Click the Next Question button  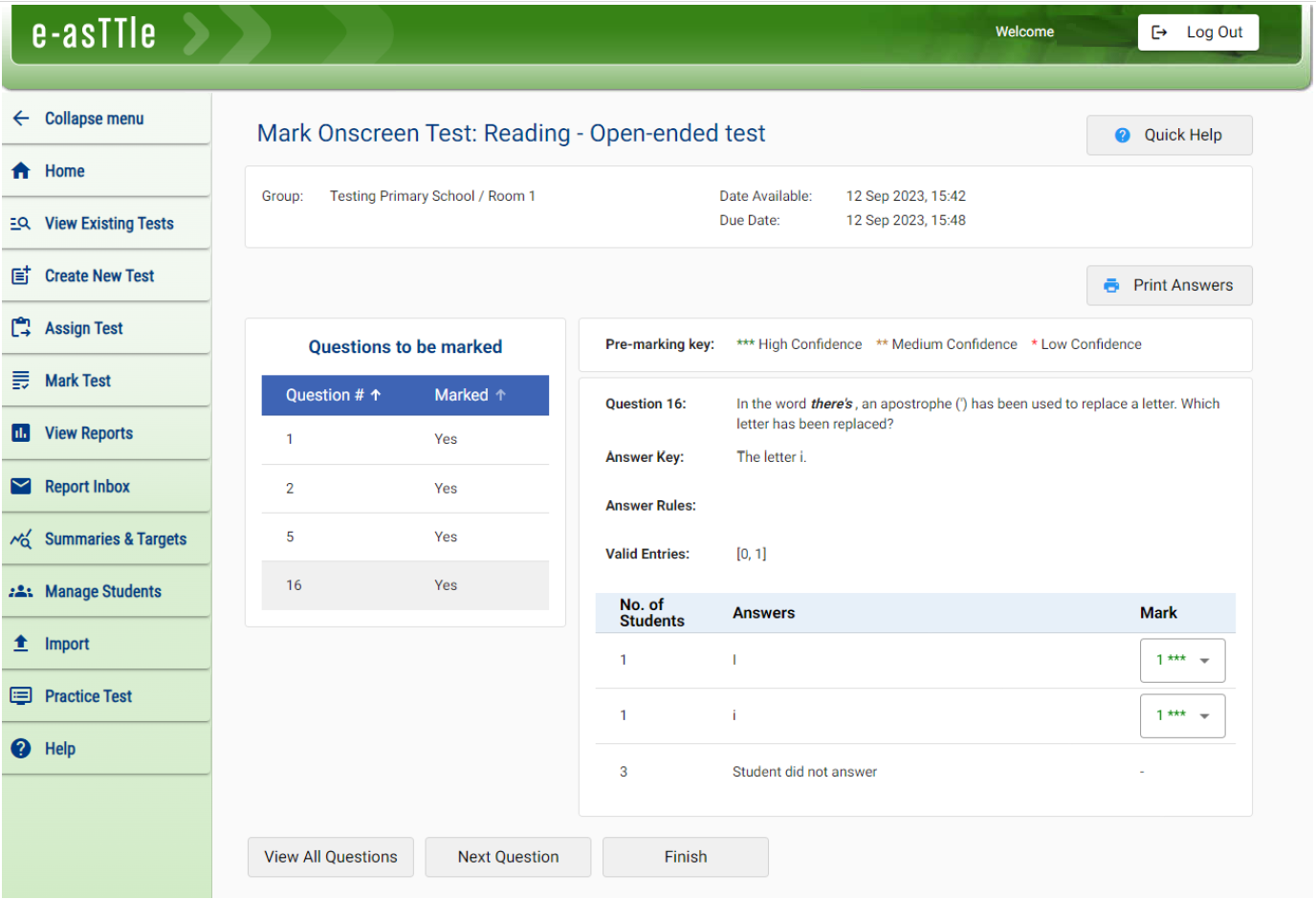[x=508, y=857]
